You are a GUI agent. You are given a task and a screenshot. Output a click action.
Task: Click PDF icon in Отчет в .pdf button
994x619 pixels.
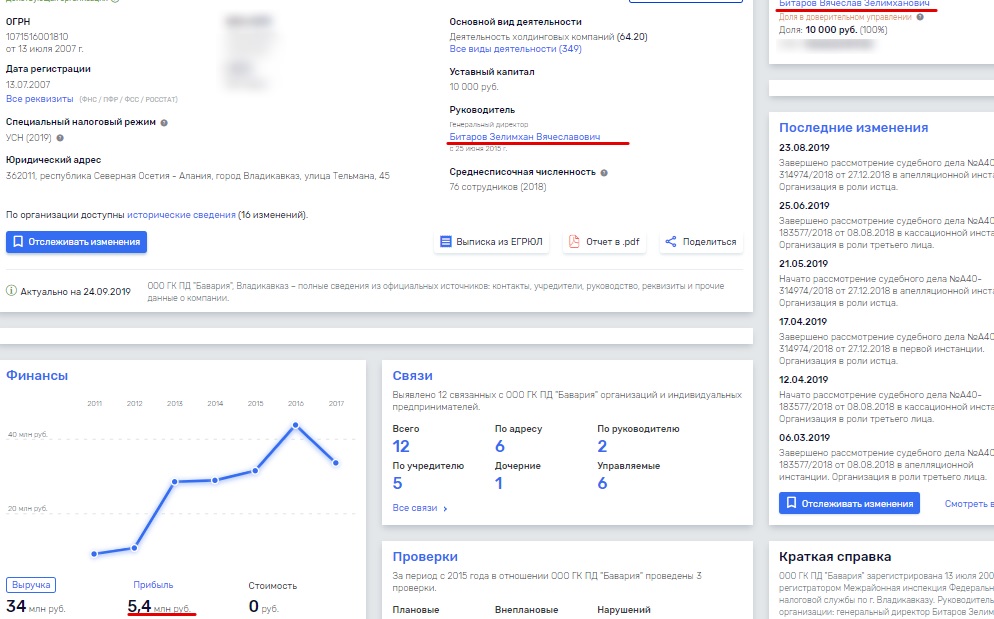tap(574, 242)
